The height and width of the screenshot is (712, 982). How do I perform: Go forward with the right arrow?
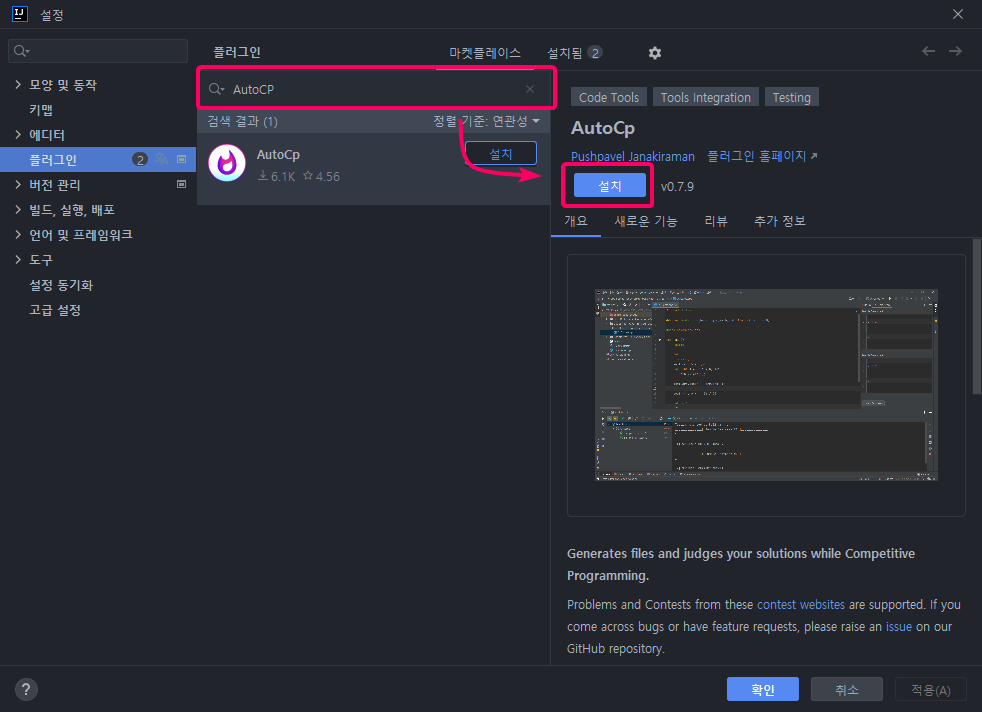955,51
